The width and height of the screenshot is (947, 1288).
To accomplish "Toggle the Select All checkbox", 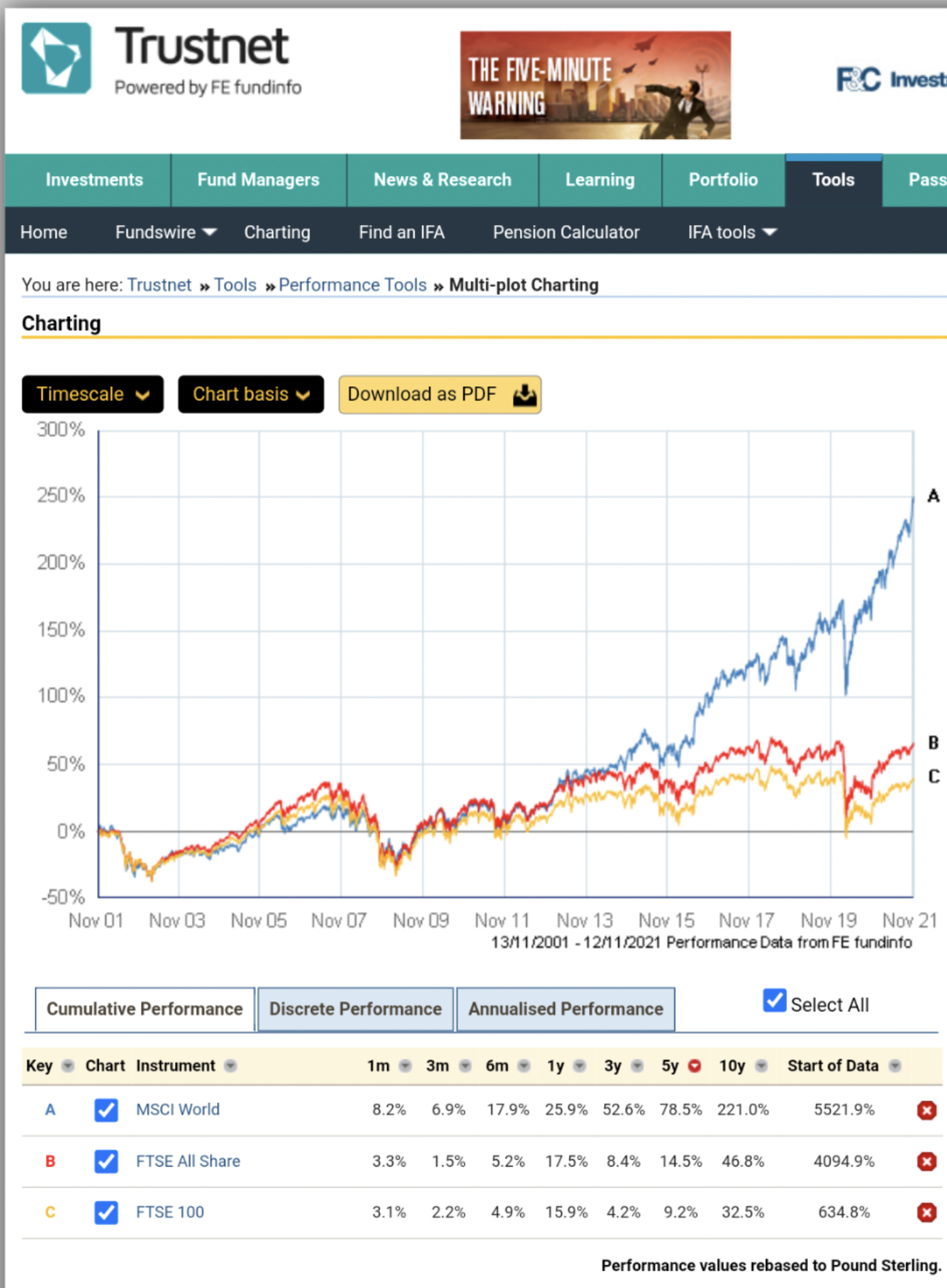I will click(x=775, y=1001).
